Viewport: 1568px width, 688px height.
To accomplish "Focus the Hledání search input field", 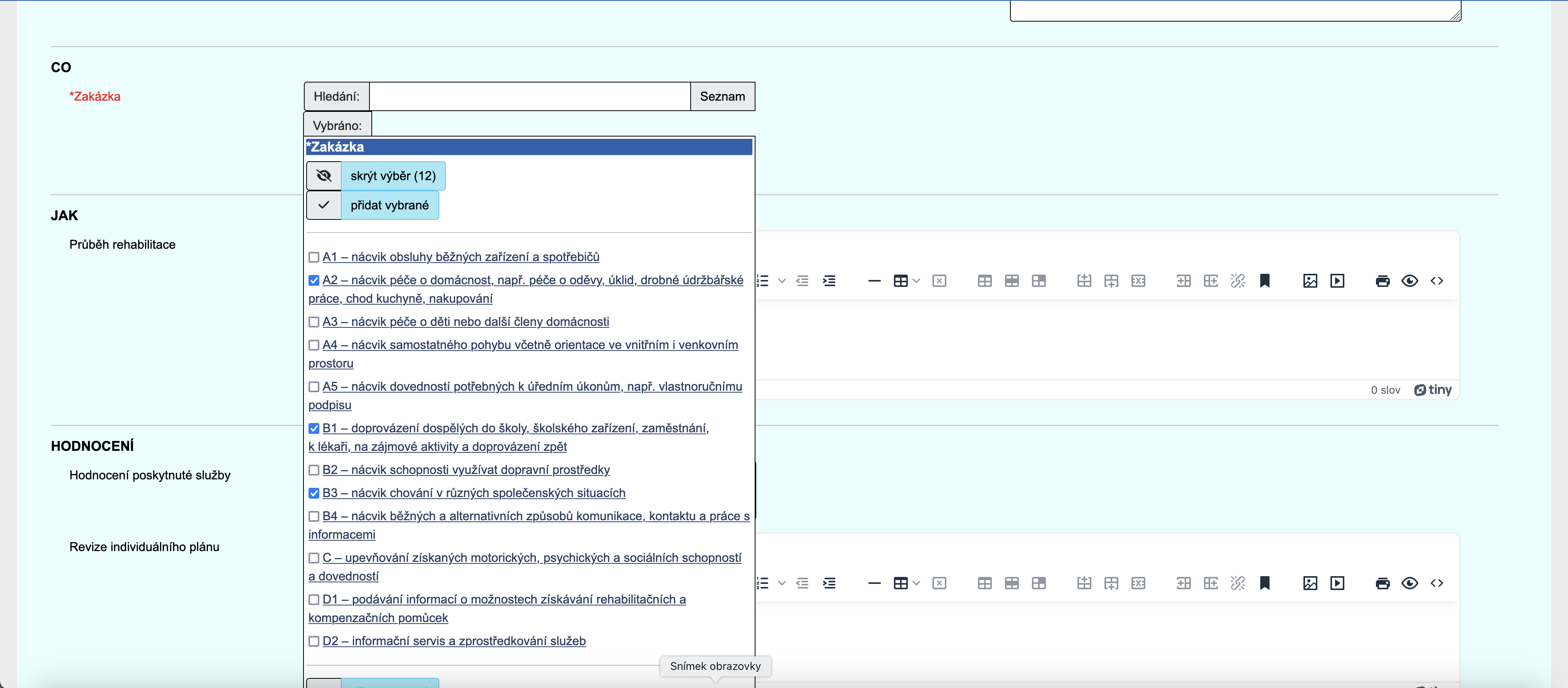I will point(529,96).
